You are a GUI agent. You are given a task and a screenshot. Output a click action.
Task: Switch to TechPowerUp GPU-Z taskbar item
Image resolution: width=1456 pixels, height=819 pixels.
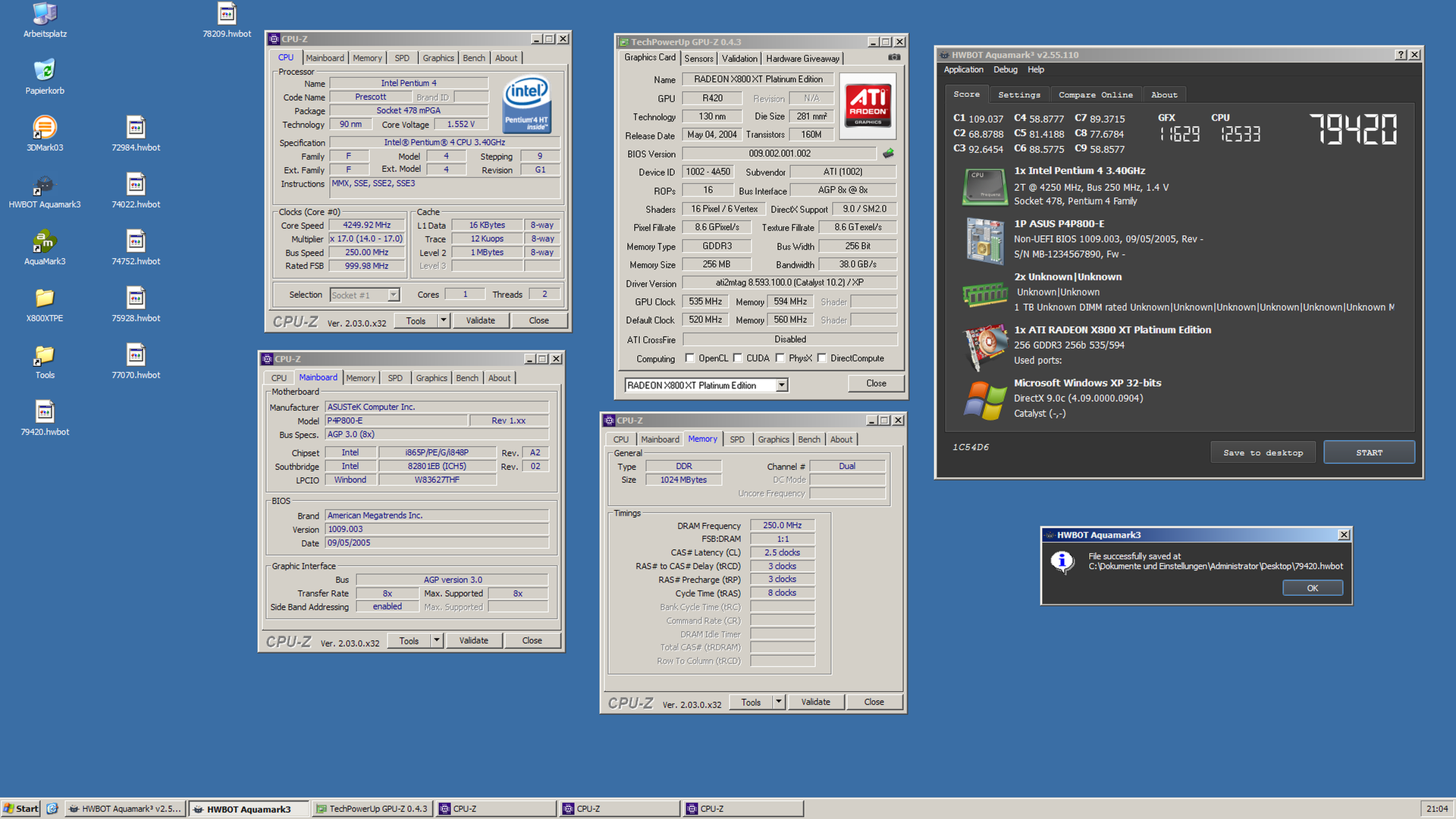[x=372, y=808]
